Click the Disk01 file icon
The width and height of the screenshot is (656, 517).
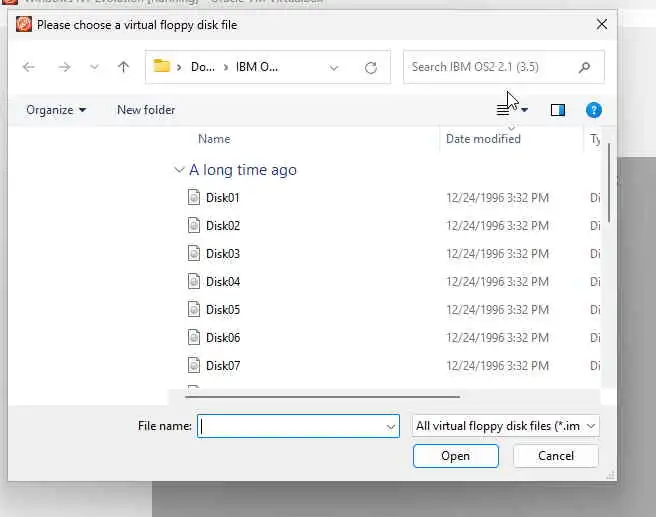tap(194, 197)
